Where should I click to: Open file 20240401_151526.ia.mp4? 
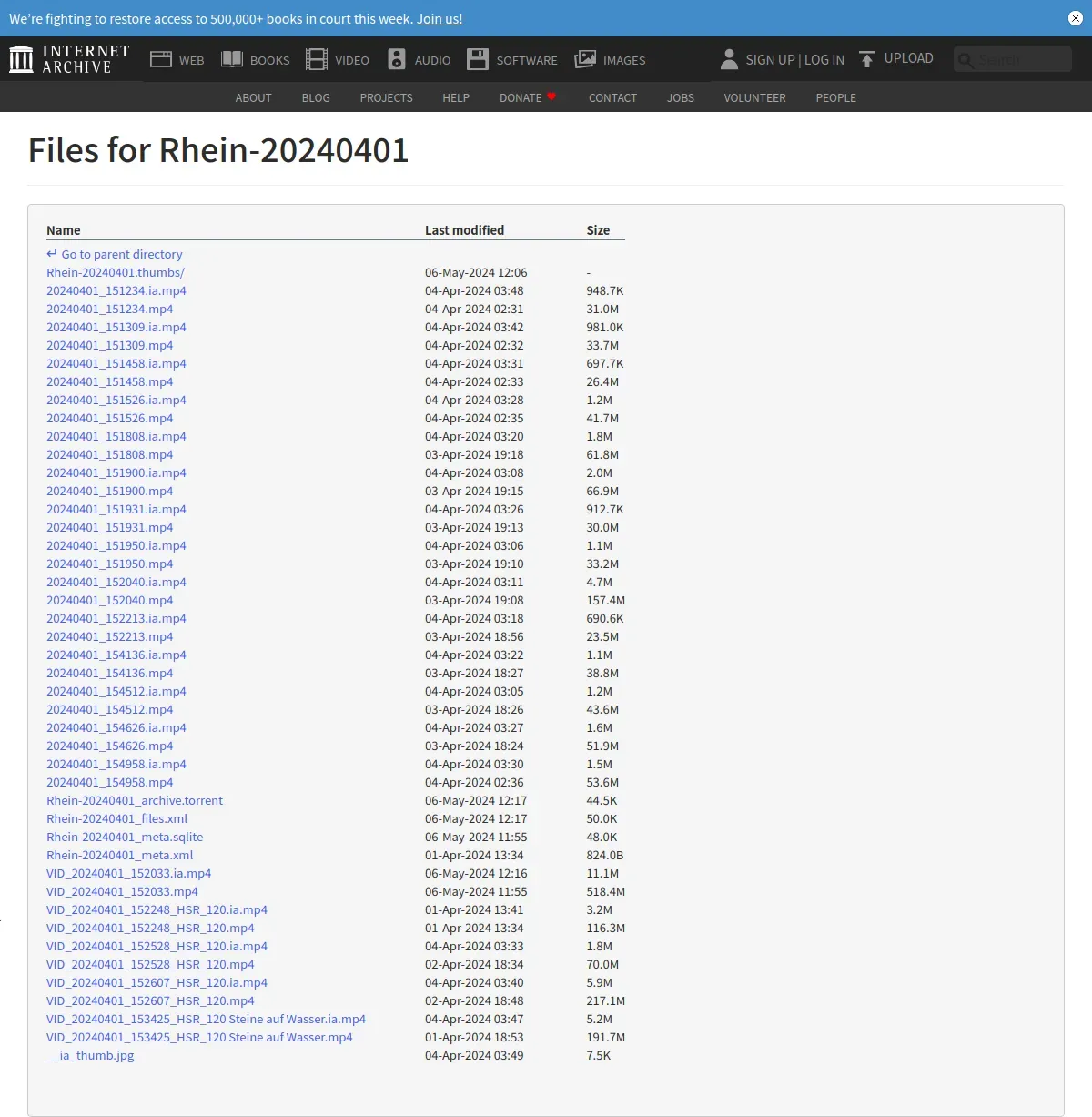(116, 400)
